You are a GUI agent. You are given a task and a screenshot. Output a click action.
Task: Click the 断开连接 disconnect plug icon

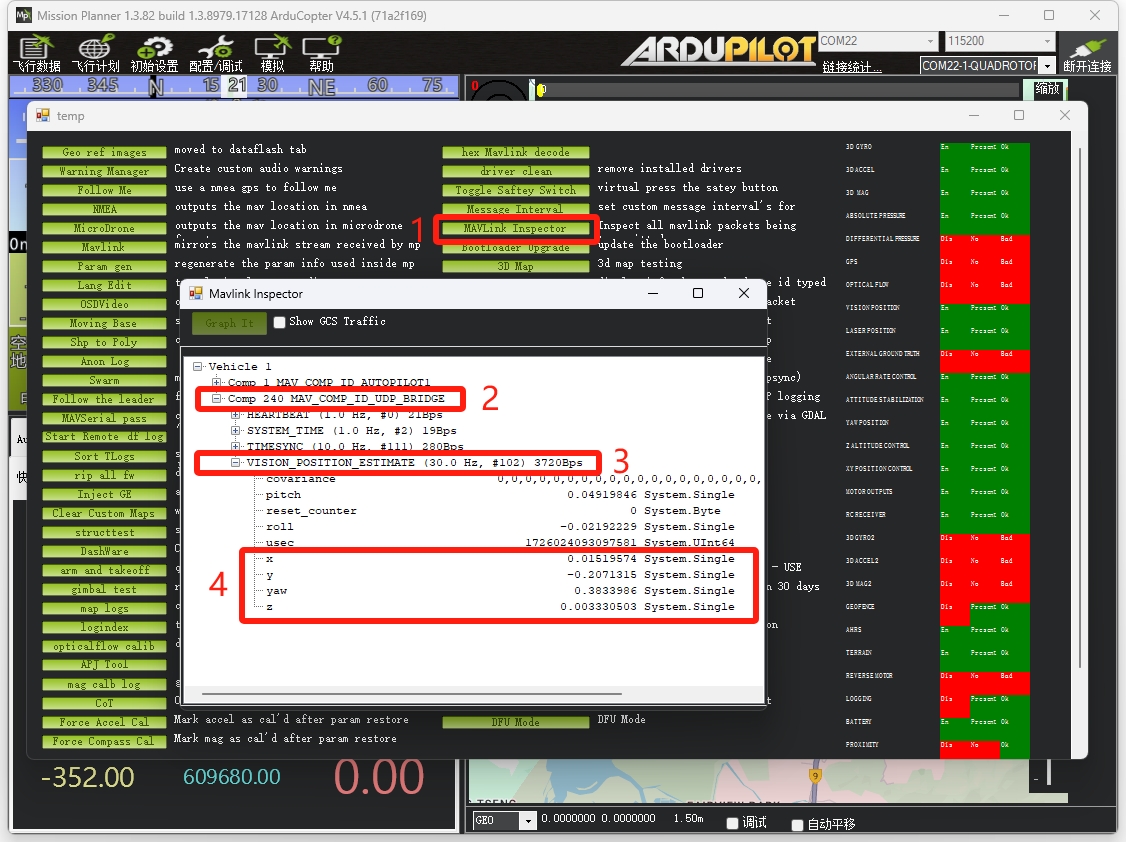(x=1087, y=55)
